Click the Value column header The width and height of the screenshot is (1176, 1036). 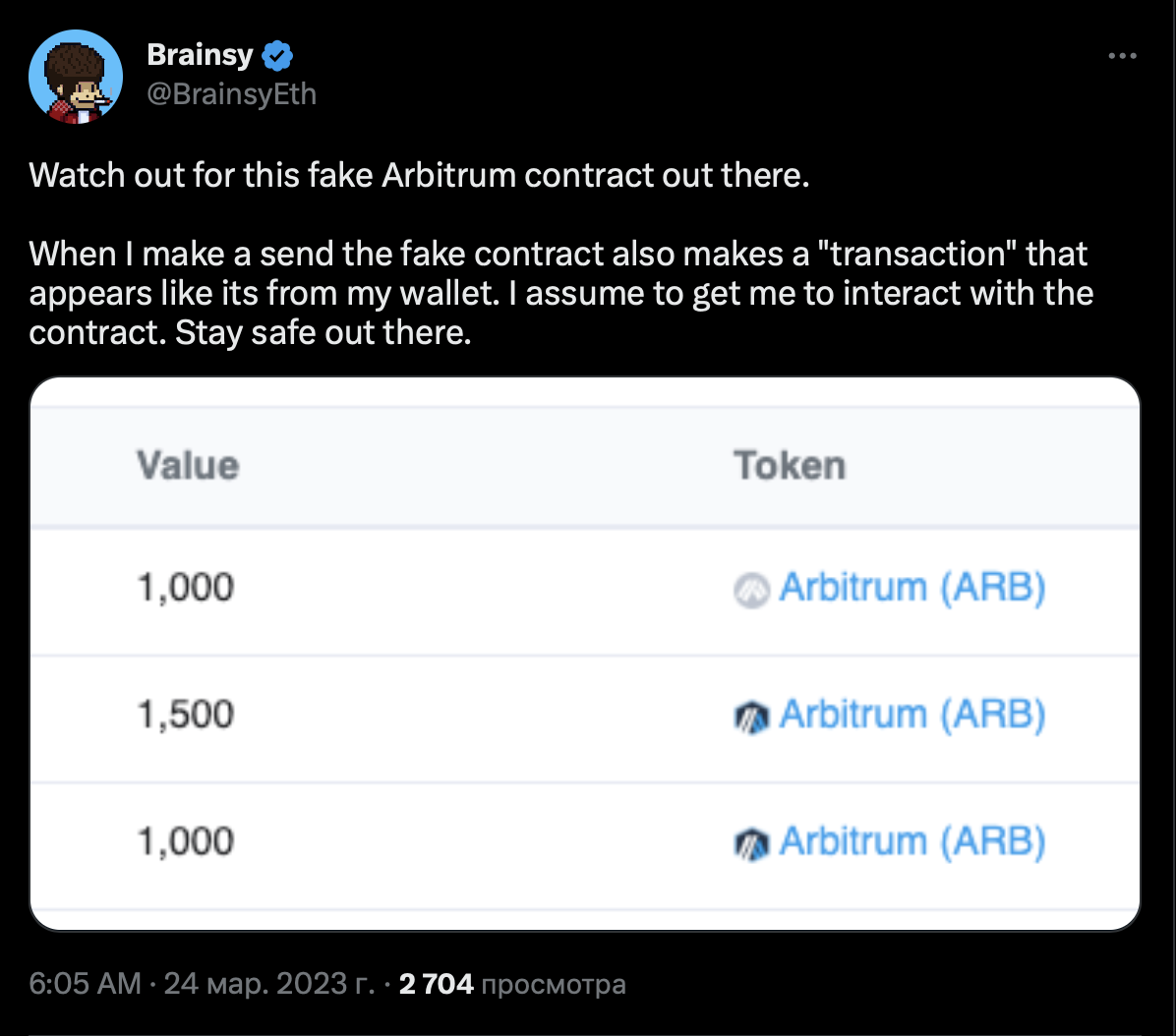pos(188,465)
